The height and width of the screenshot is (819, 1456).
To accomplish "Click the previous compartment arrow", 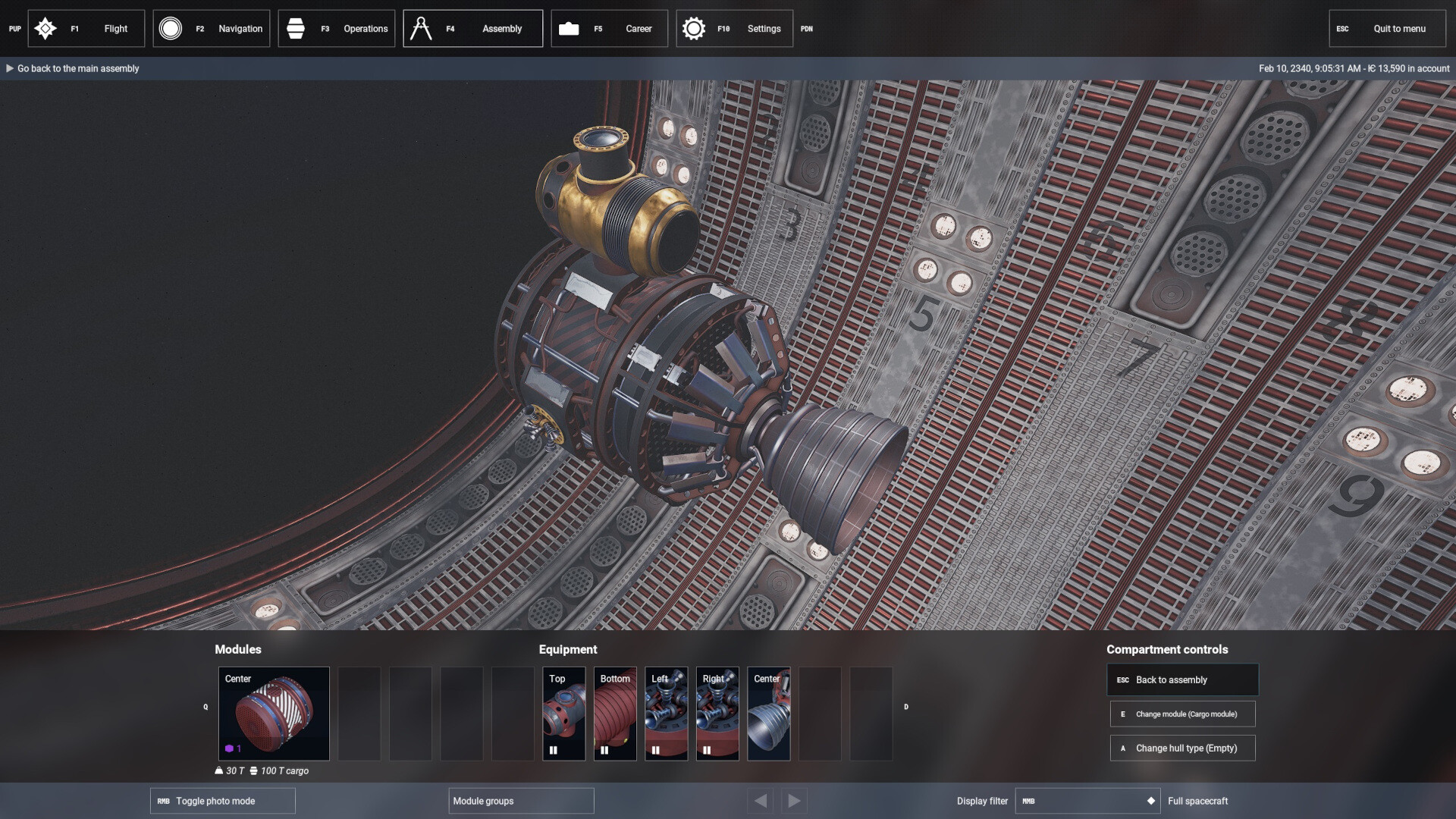I will coord(760,800).
